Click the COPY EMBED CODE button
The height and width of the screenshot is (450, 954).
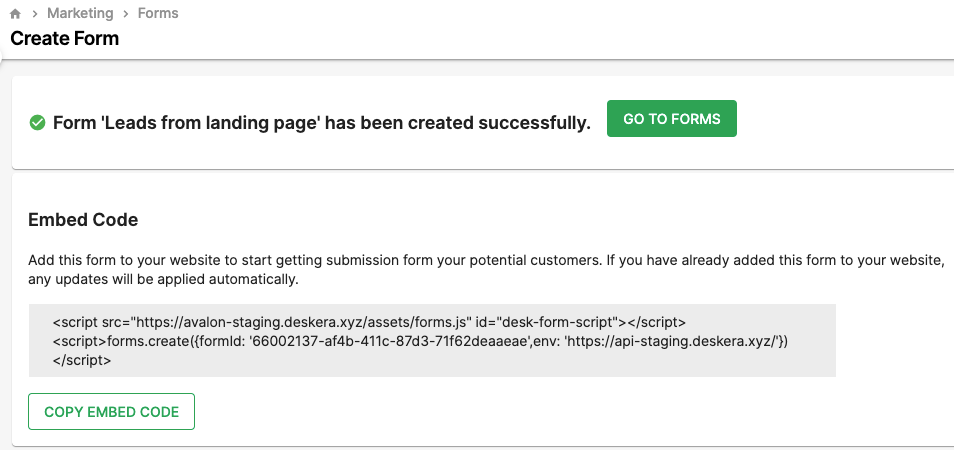click(x=111, y=412)
